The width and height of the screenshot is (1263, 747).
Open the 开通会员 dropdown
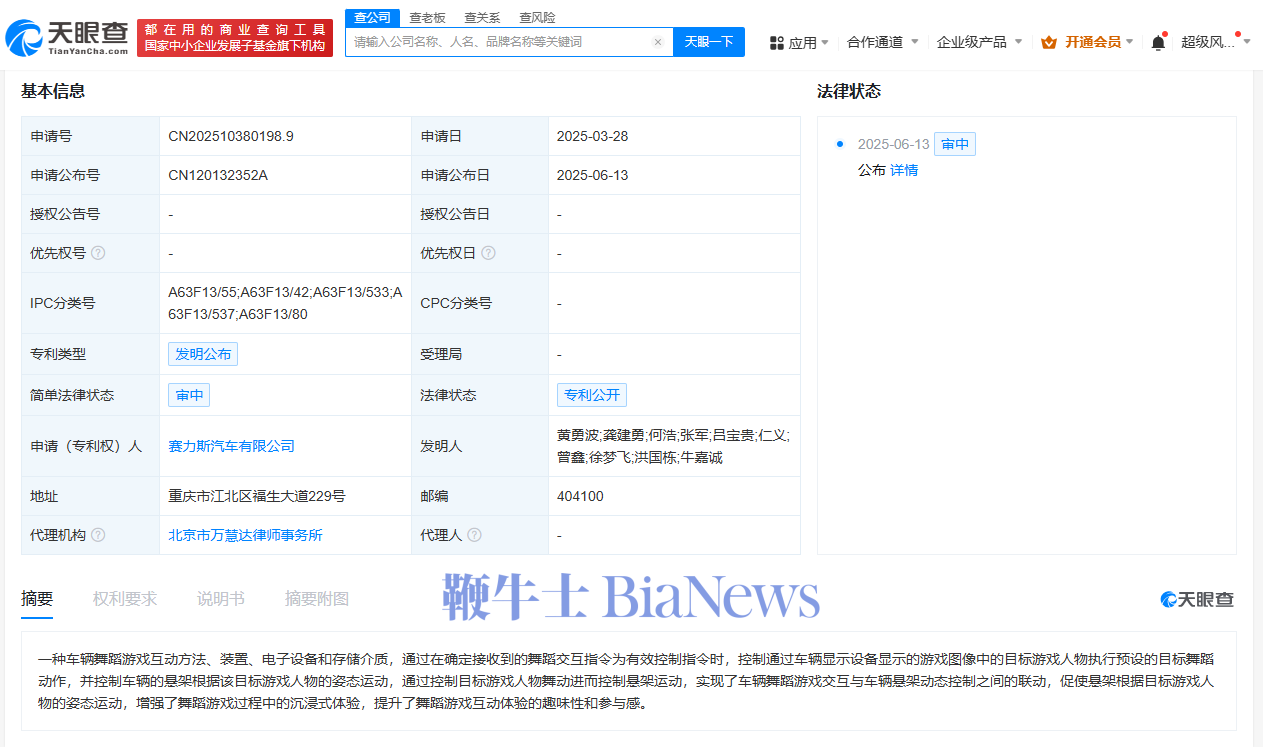1087,42
